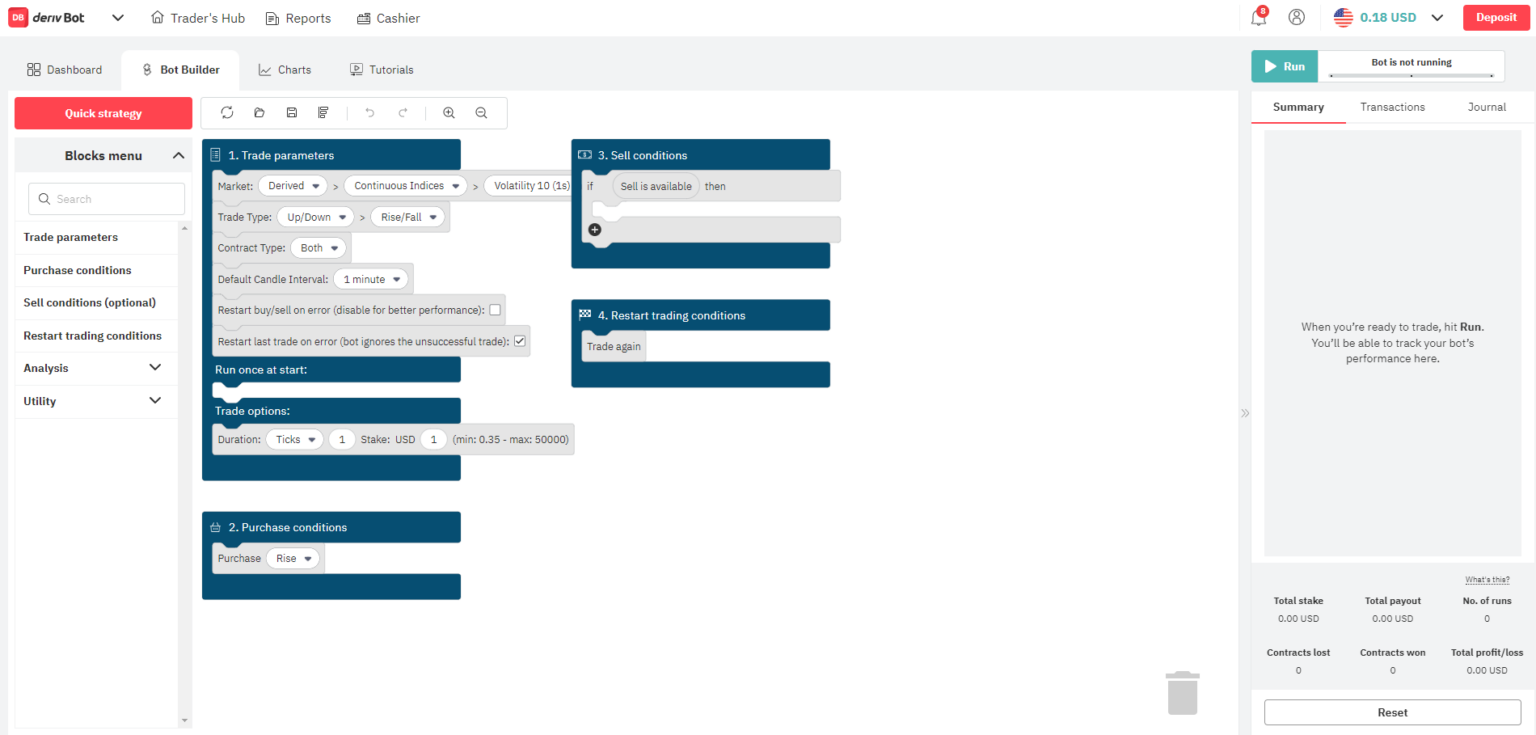This screenshot has height=735, width=1536.
Task: Click the Quick strategy button
Action: pyautogui.click(x=103, y=113)
